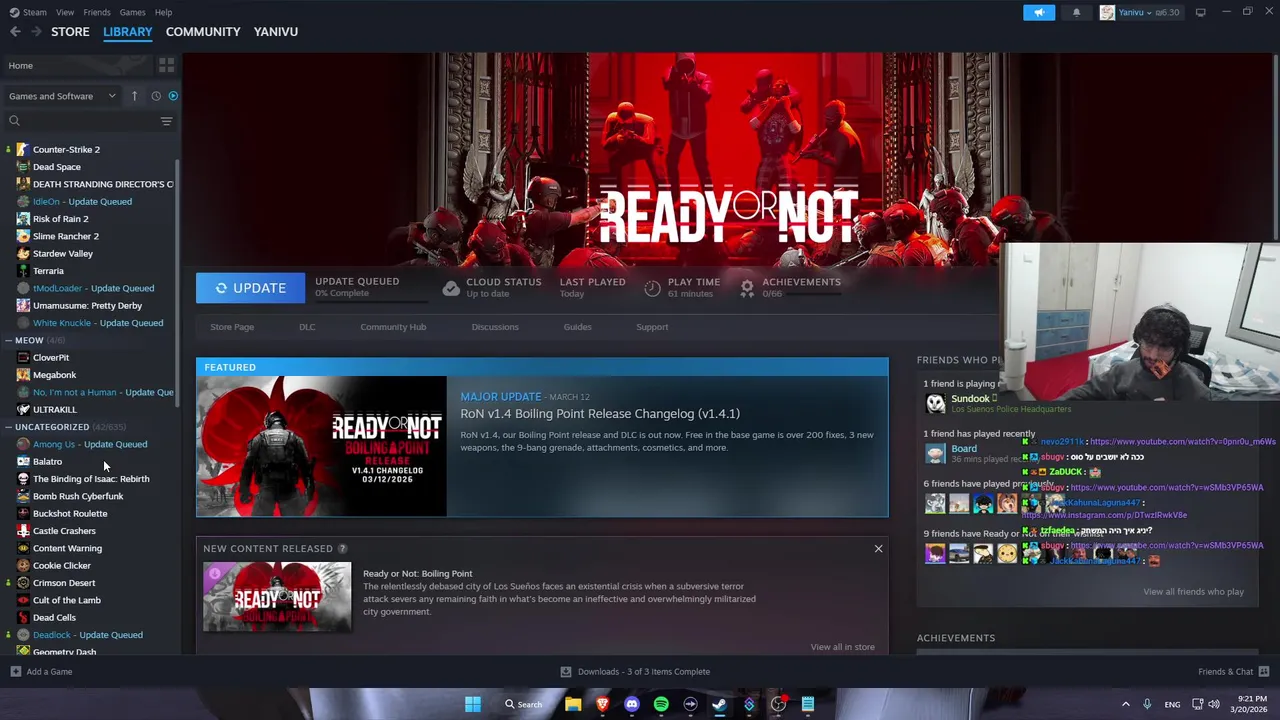The width and height of the screenshot is (1280, 720).
Task: Open the YANIVU profile tab
Action: coord(276,32)
